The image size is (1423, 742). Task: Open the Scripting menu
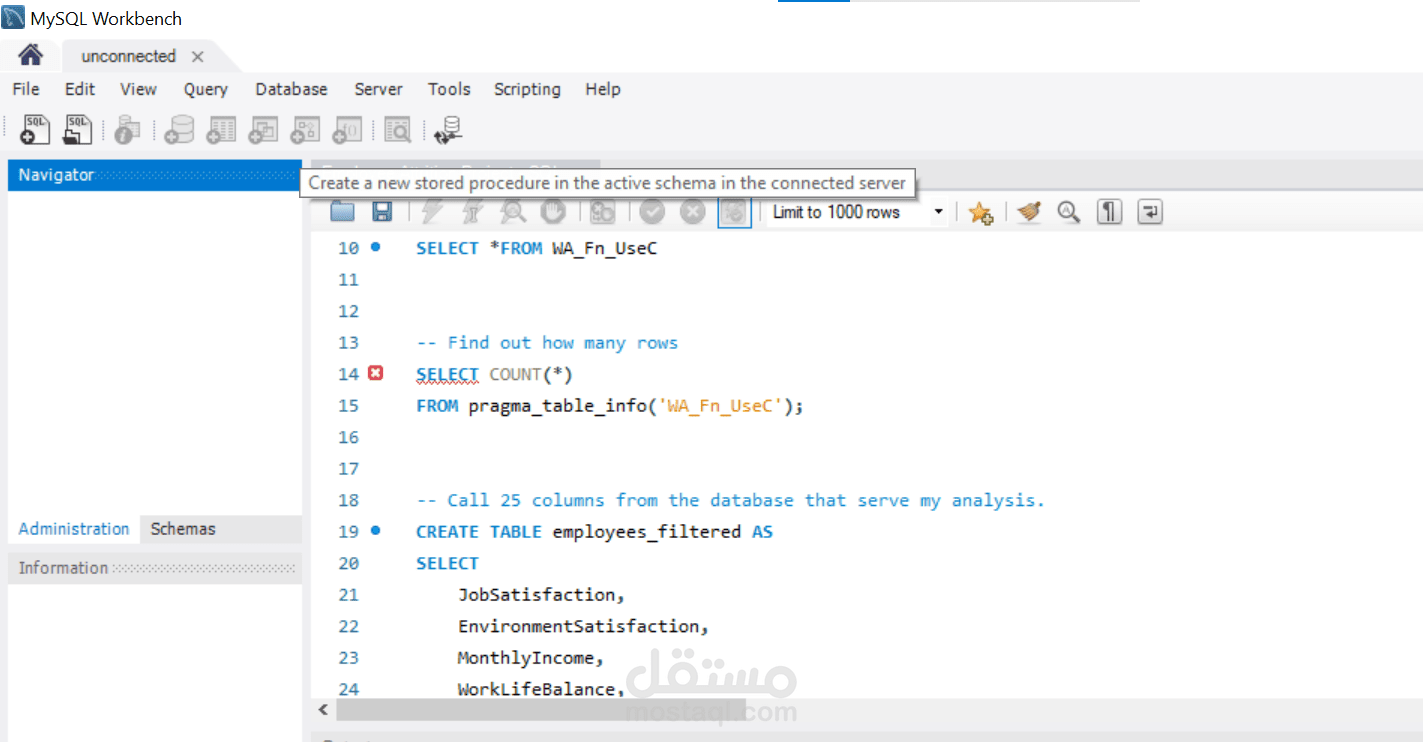(527, 89)
